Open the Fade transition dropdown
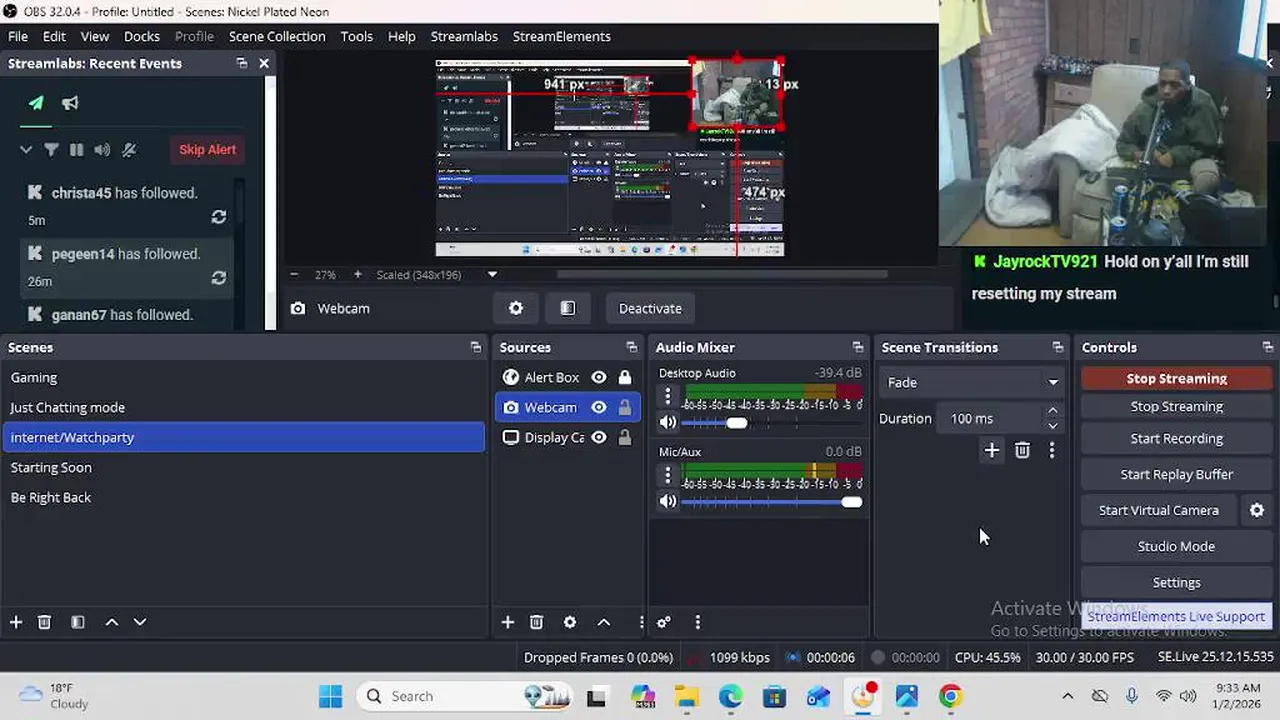 click(x=971, y=382)
